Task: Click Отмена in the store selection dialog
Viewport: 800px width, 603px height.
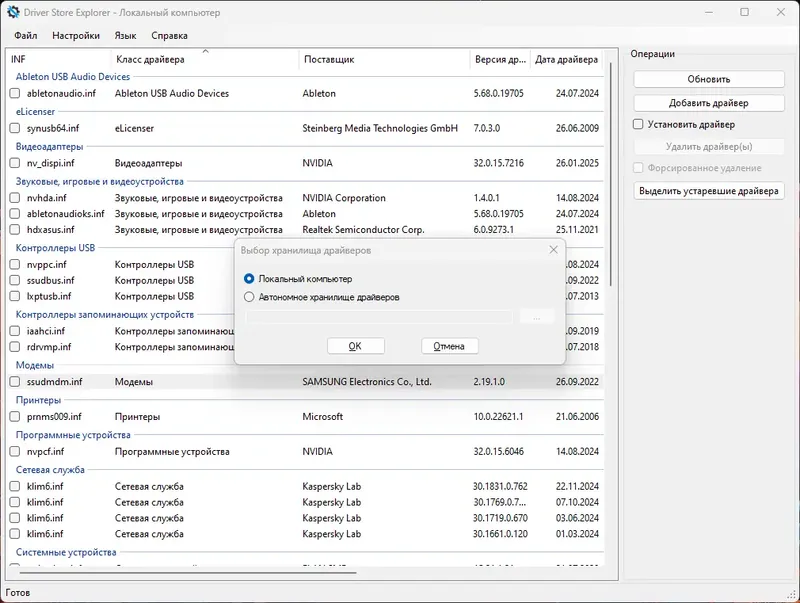Action: tap(449, 346)
